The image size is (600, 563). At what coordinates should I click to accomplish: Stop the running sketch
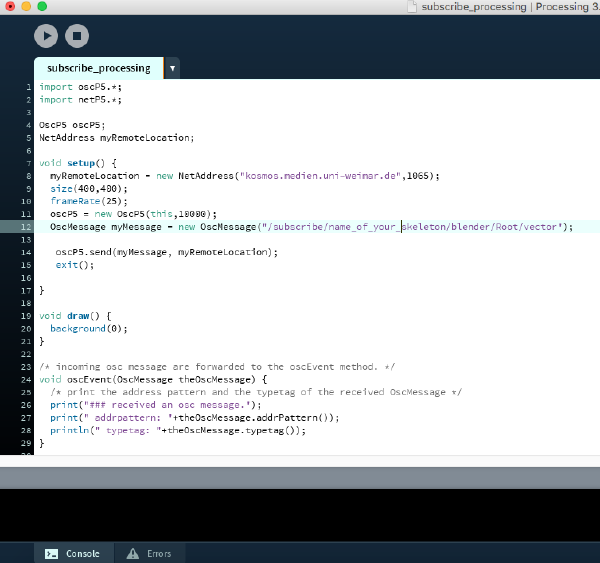point(77,36)
